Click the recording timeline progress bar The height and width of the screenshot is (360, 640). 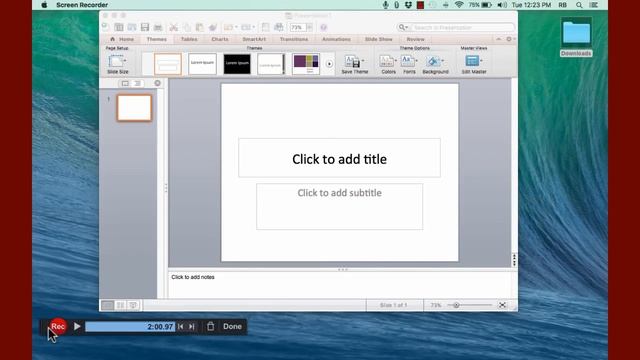pos(130,327)
